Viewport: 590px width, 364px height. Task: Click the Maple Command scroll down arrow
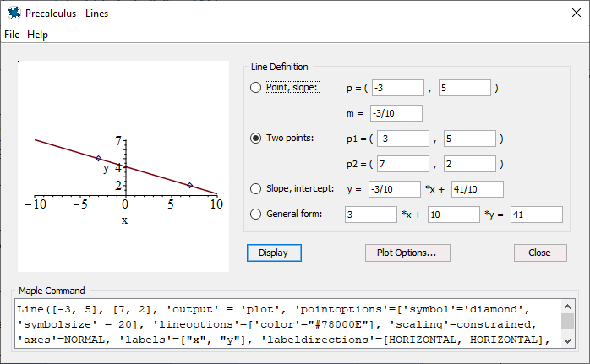(568, 341)
